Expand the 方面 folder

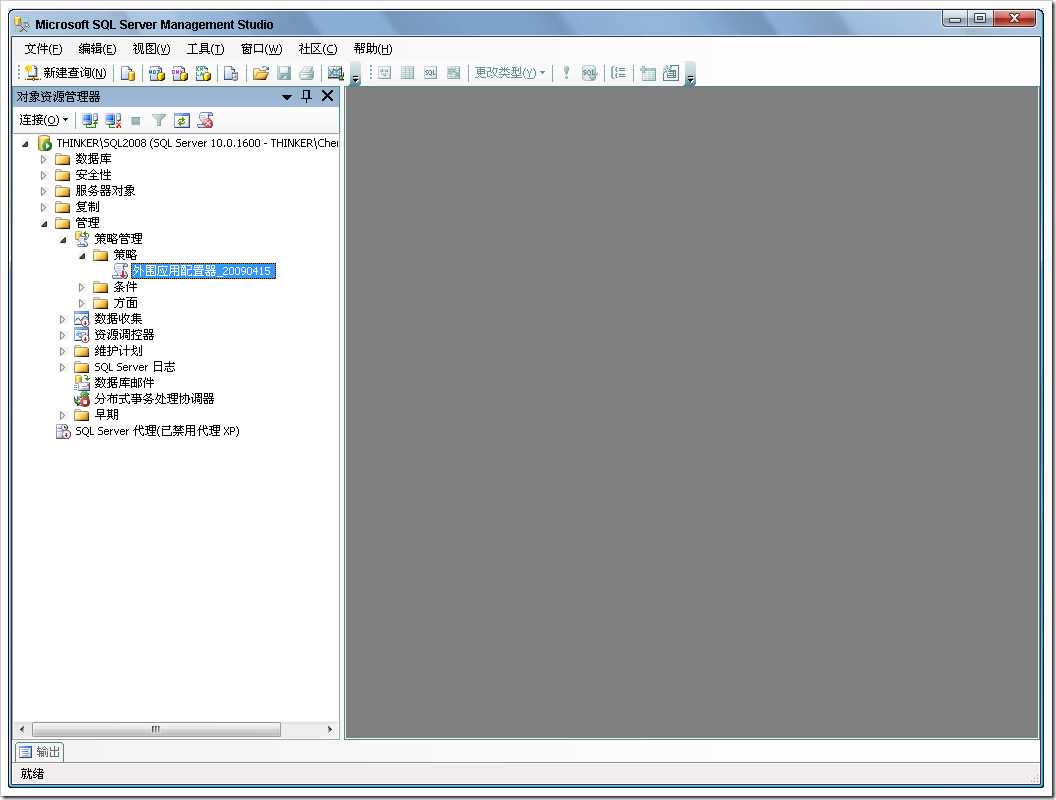[x=81, y=304]
